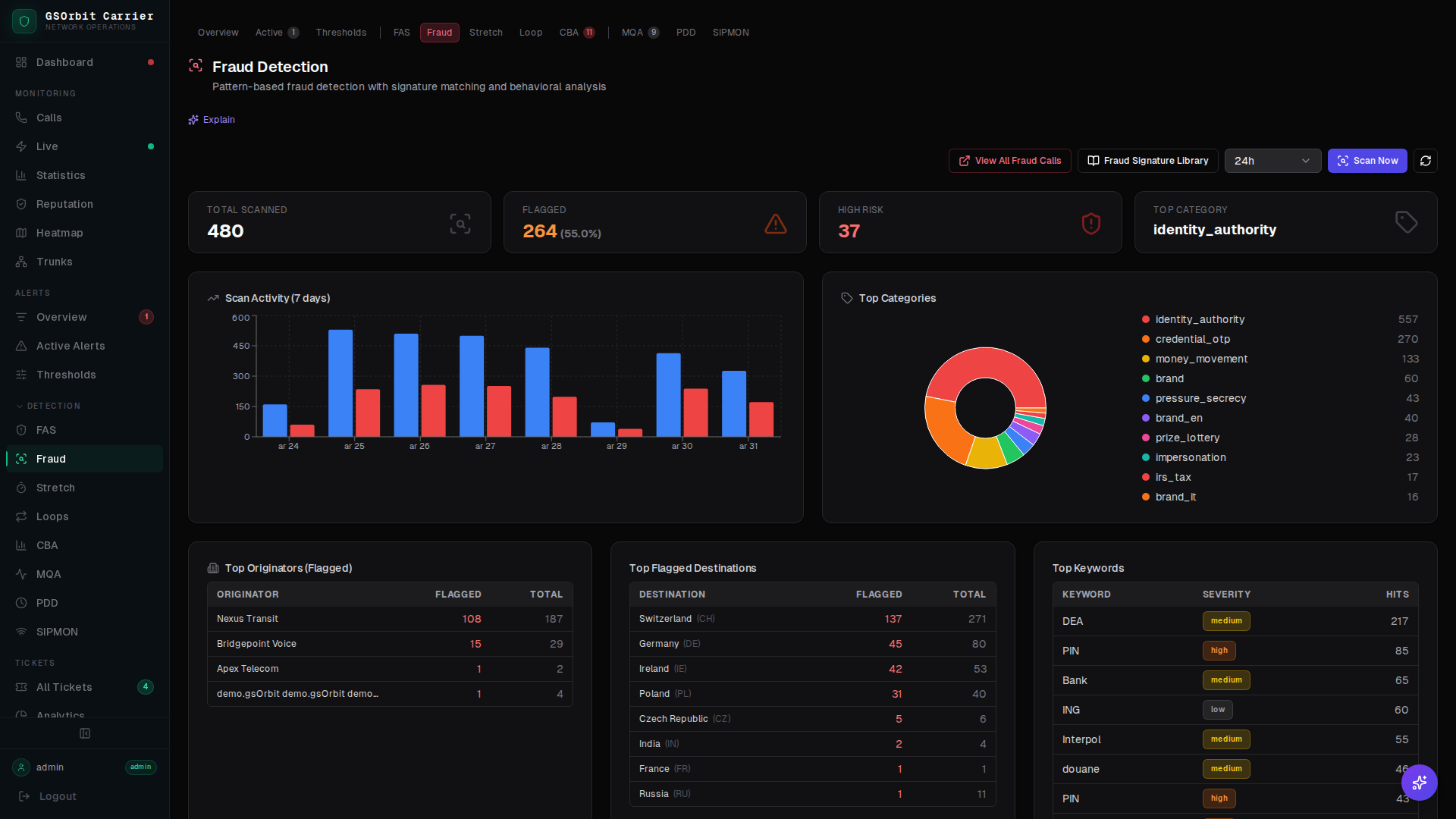Expand the Active alerts filter

pyautogui.click(x=268, y=33)
